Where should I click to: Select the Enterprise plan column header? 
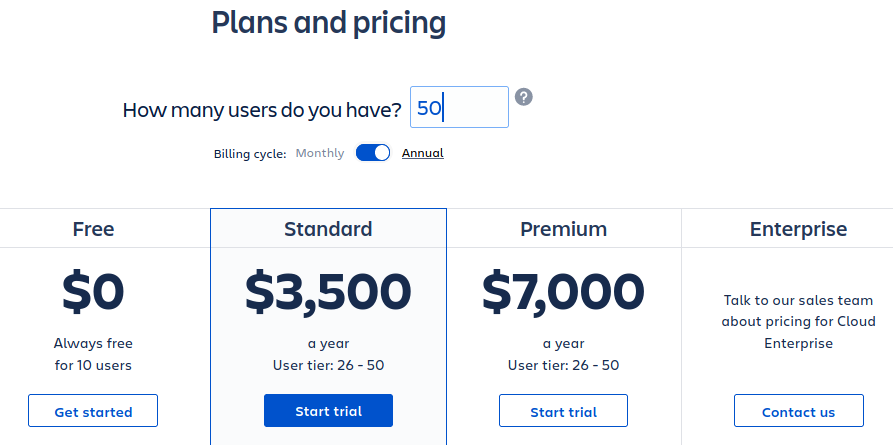pyautogui.click(x=798, y=229)
